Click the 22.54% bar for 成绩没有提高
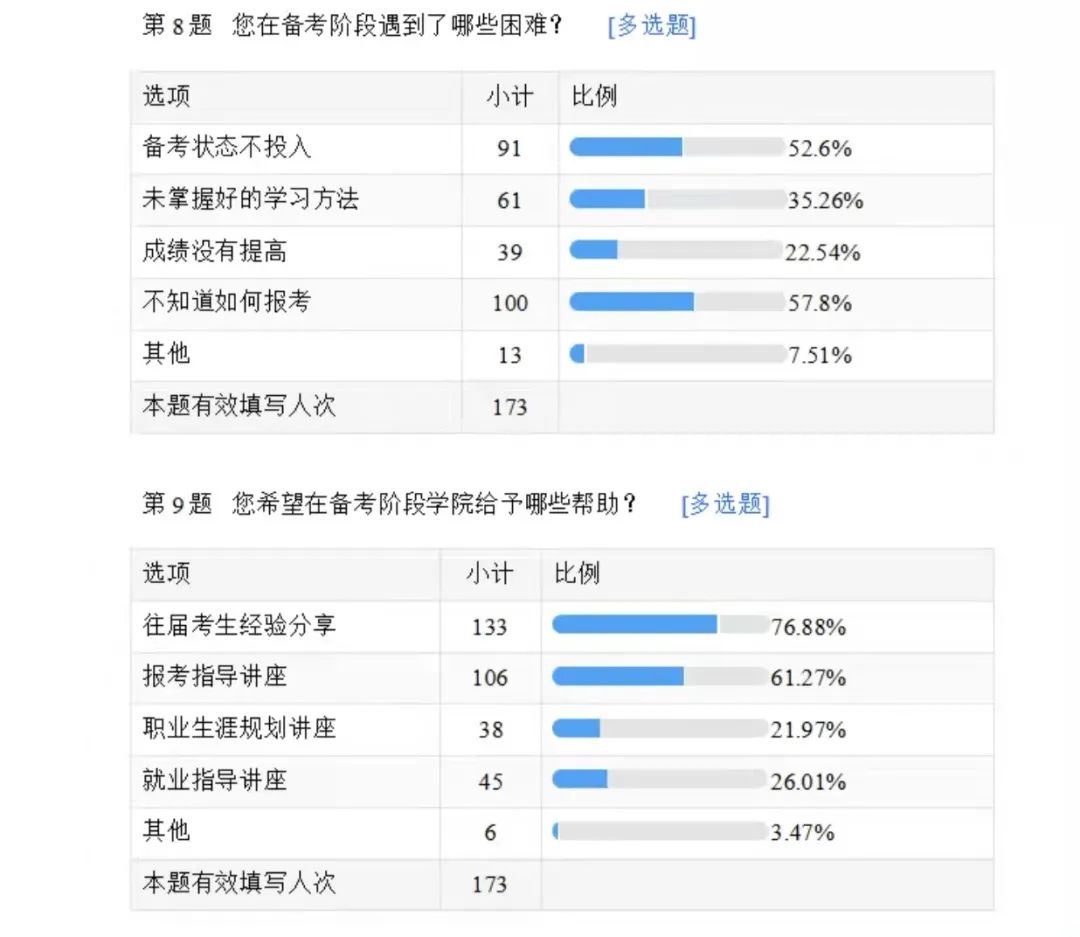 (676, 249)
